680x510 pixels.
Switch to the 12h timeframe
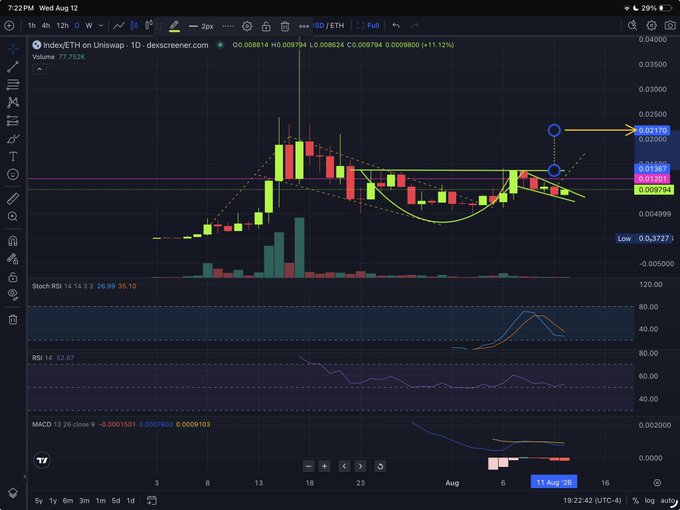(x=62, y=26)
